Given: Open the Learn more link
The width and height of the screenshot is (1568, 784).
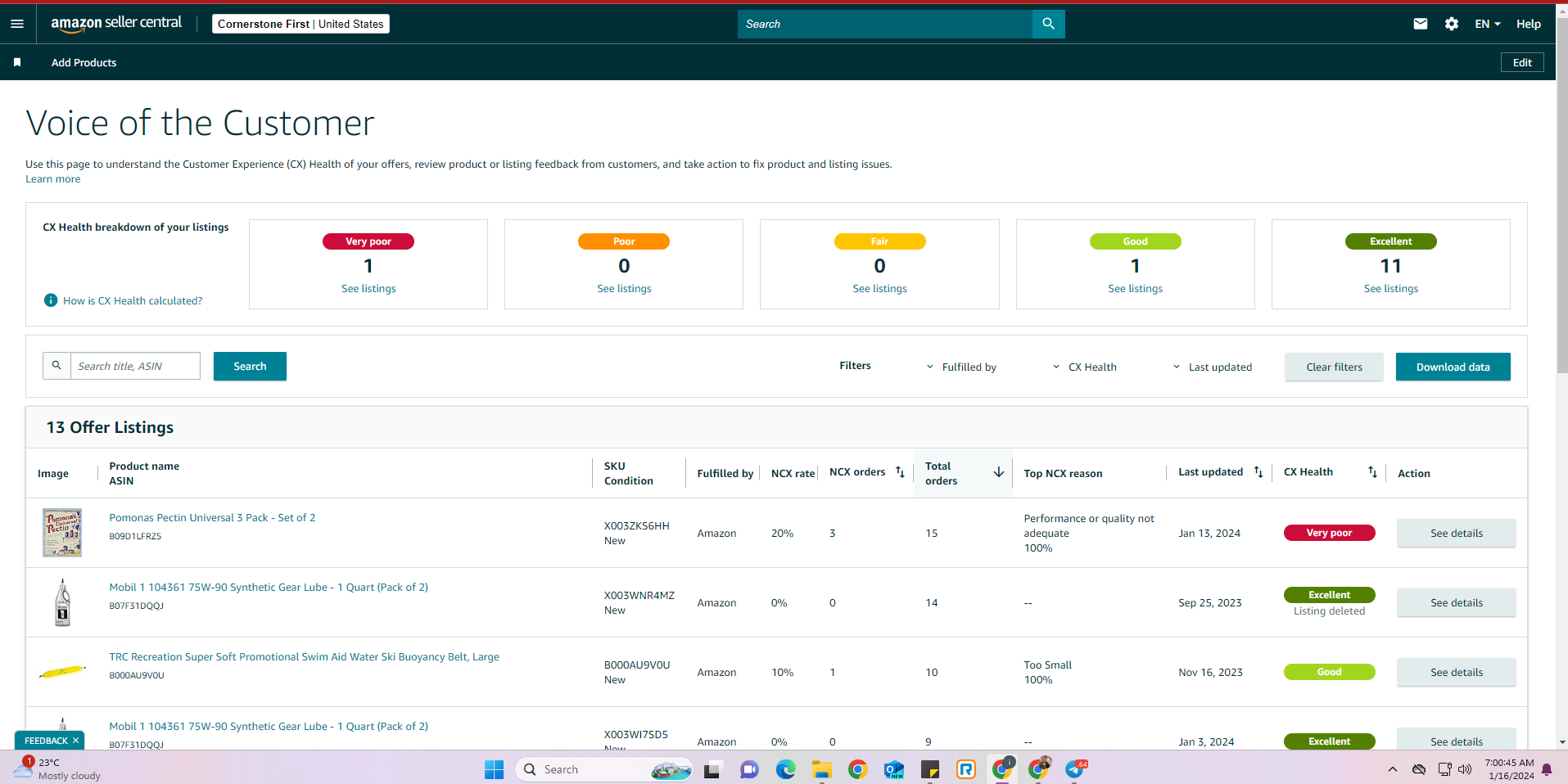Looking at the screenshot, I should click(53, 179).
